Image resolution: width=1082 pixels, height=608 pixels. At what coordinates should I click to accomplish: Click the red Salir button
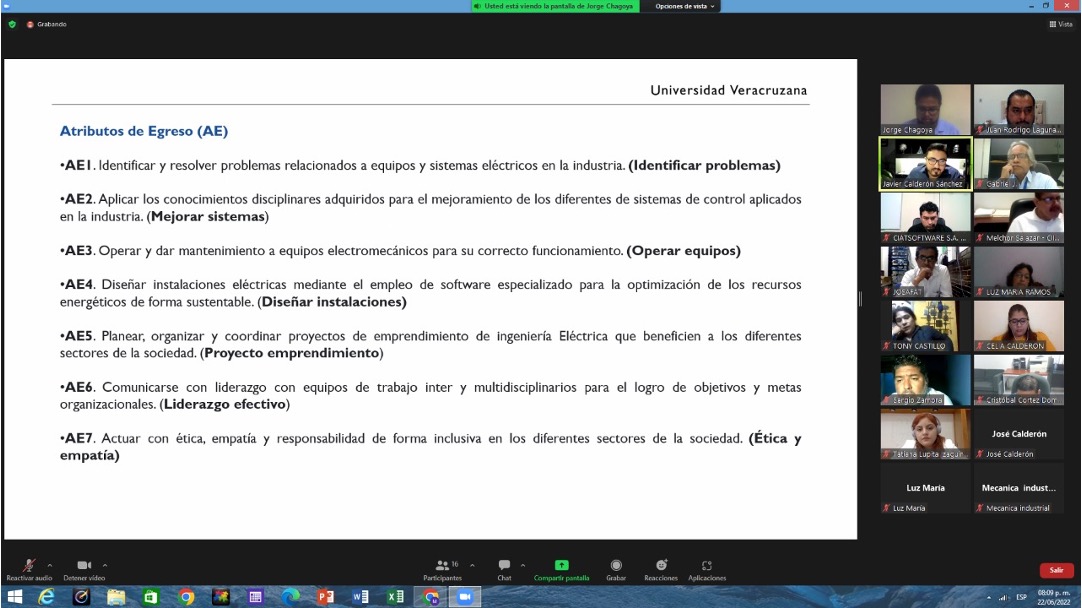pos(1056,570)
